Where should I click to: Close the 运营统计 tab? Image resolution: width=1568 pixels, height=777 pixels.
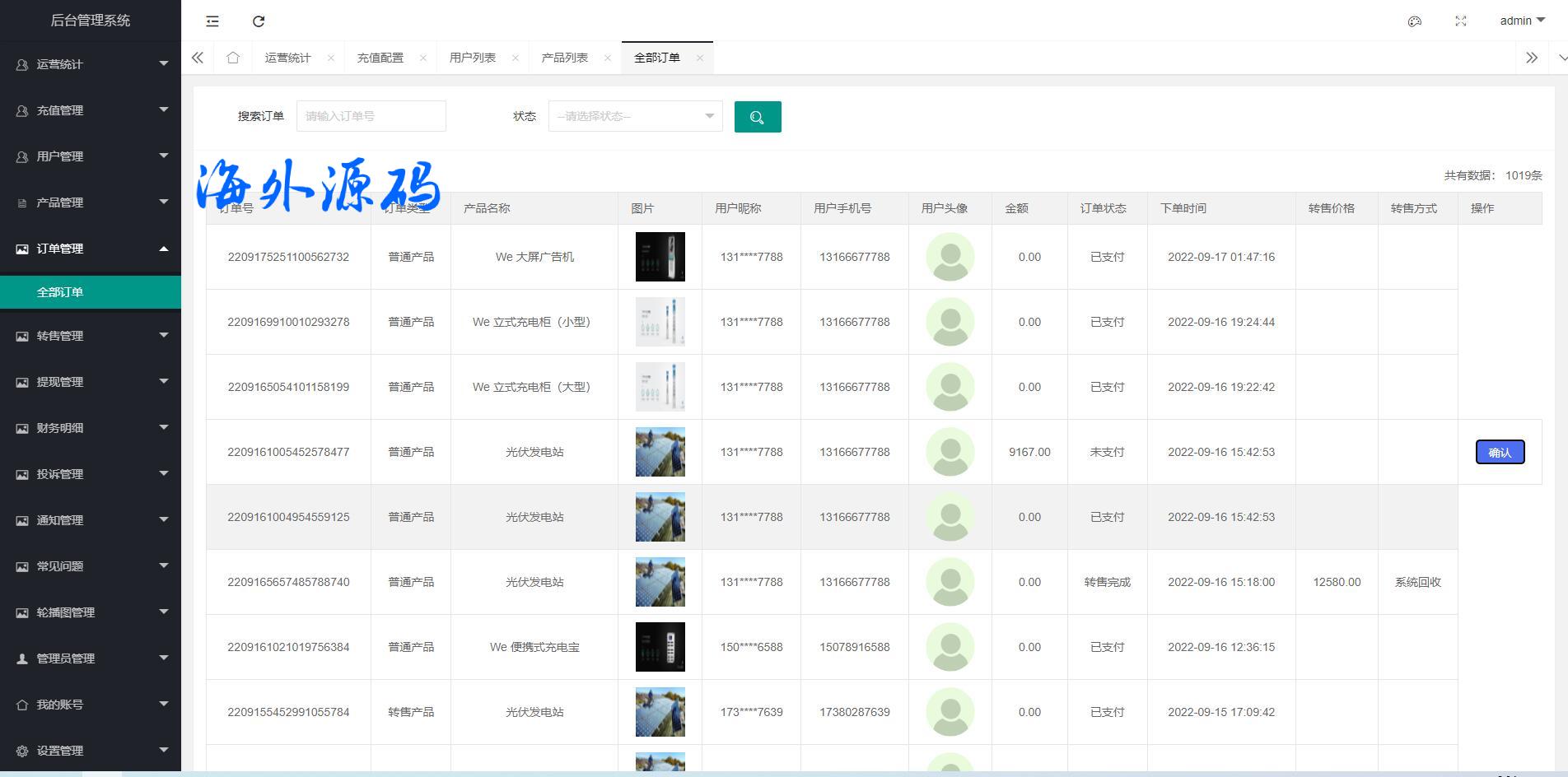point(331,58)
